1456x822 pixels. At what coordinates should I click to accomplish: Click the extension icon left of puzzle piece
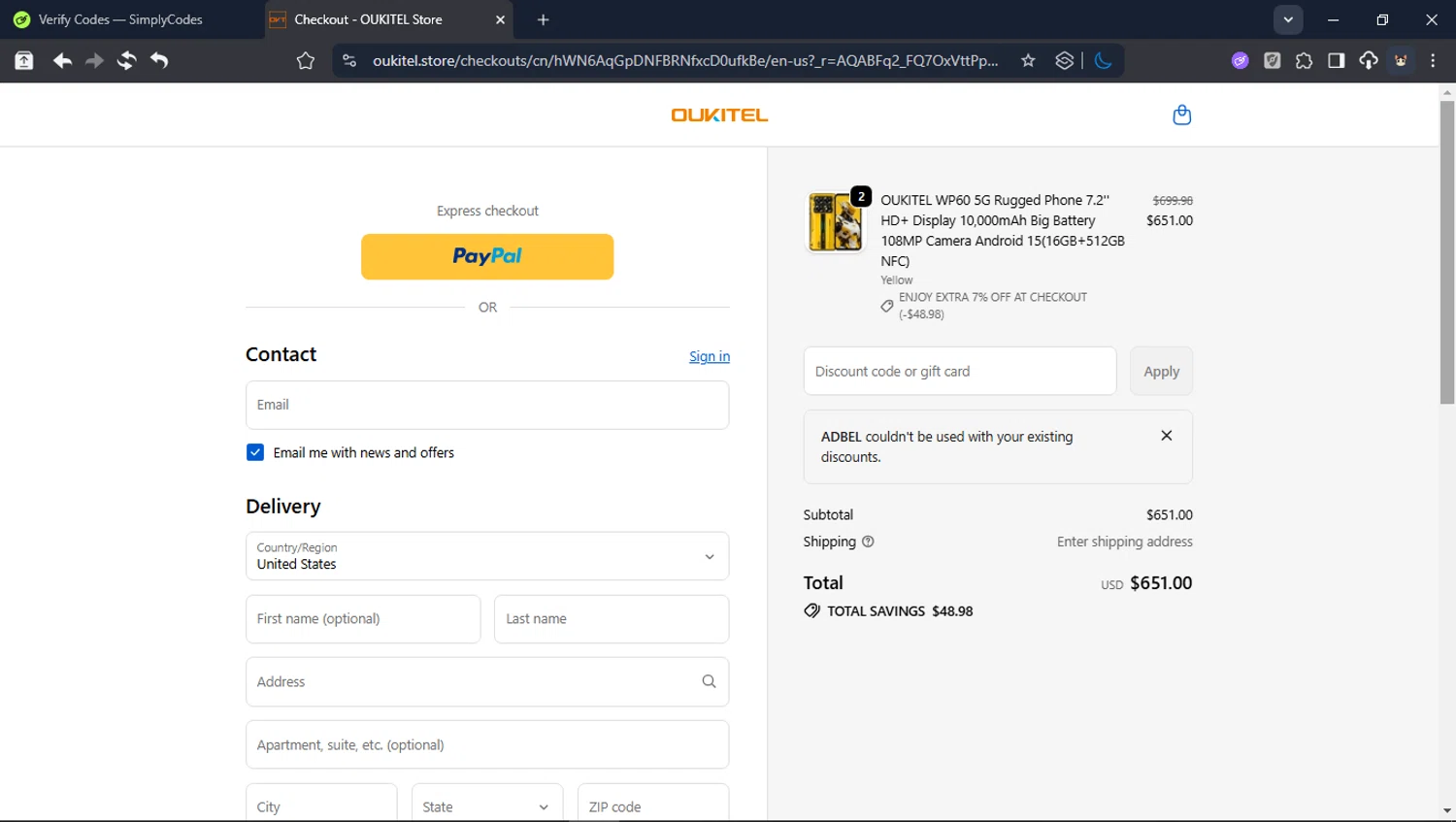1272,60
